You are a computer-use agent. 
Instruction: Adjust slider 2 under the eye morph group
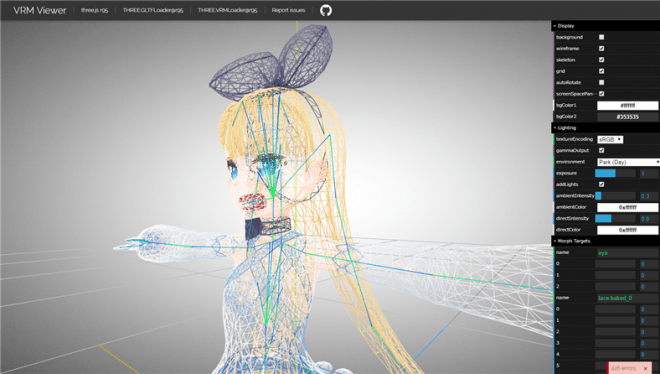pos(615,286)
